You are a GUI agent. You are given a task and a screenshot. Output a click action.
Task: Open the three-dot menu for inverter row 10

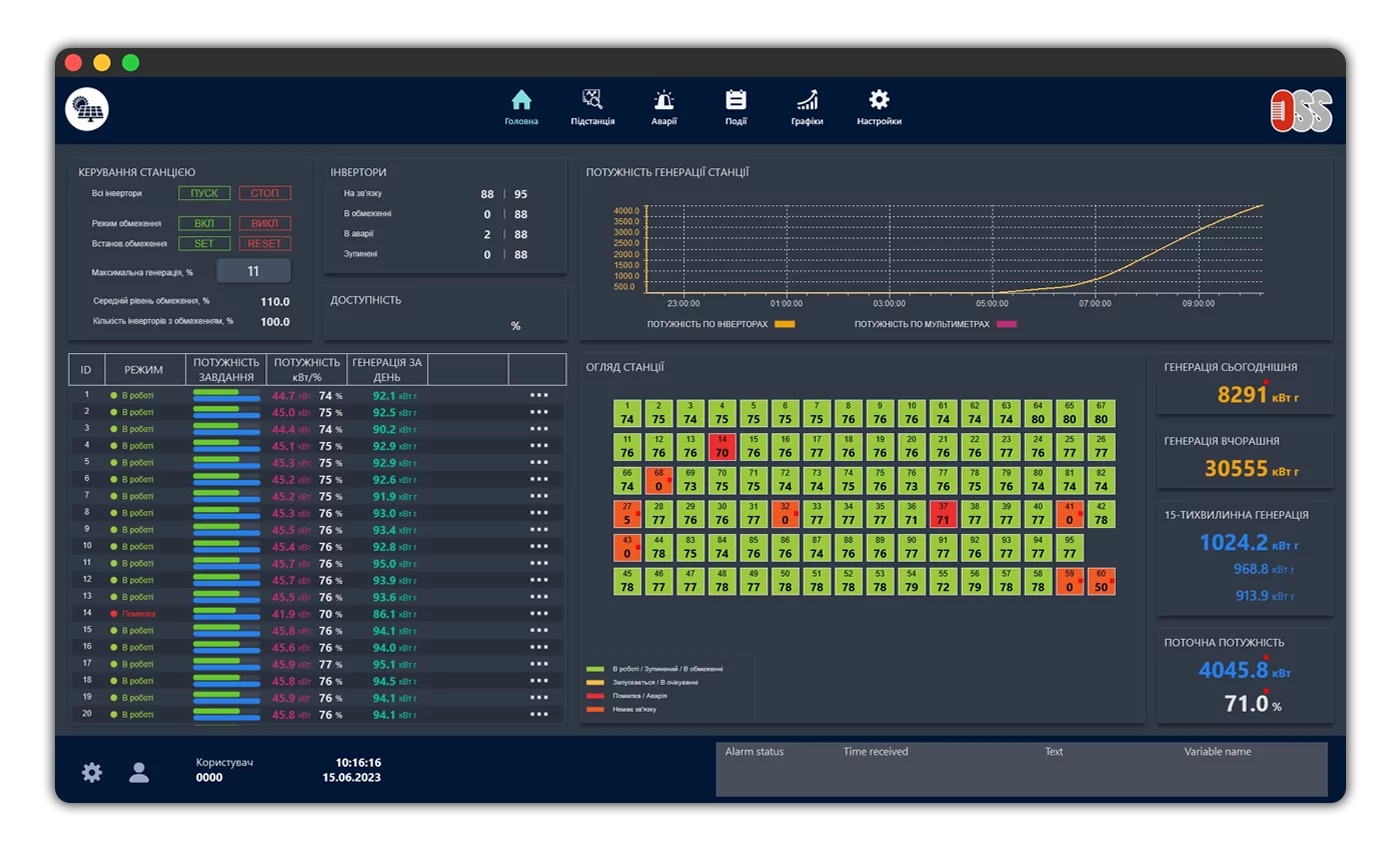click(x=539, y=546)
